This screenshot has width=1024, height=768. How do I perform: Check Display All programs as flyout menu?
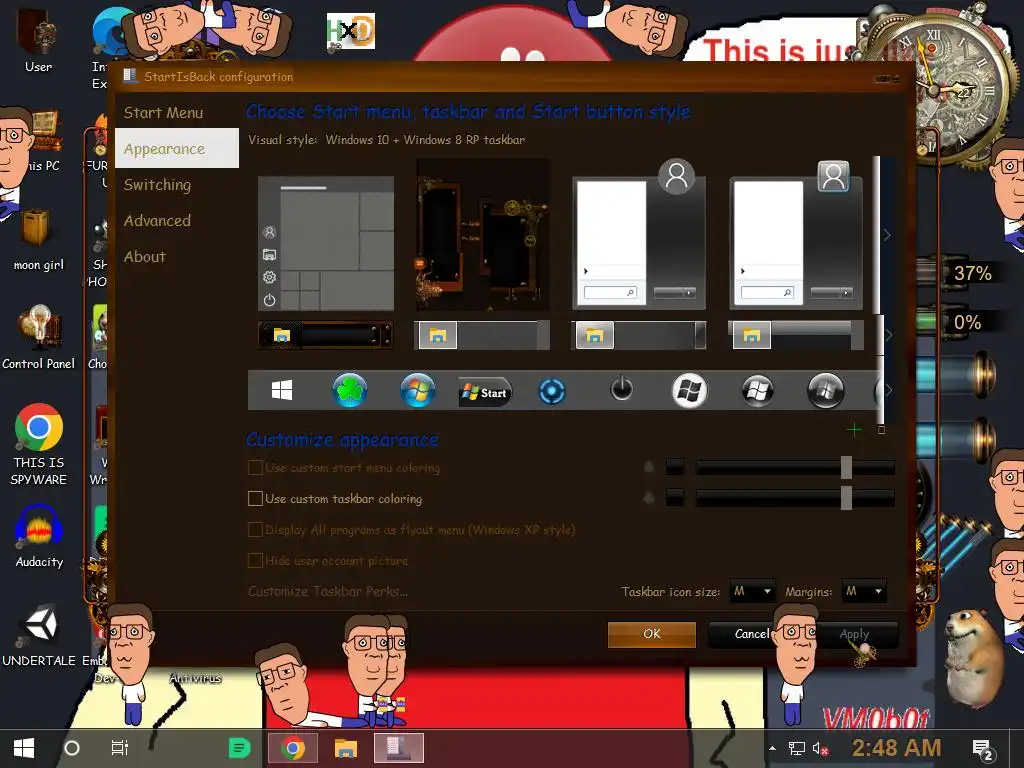click(255, 530)
